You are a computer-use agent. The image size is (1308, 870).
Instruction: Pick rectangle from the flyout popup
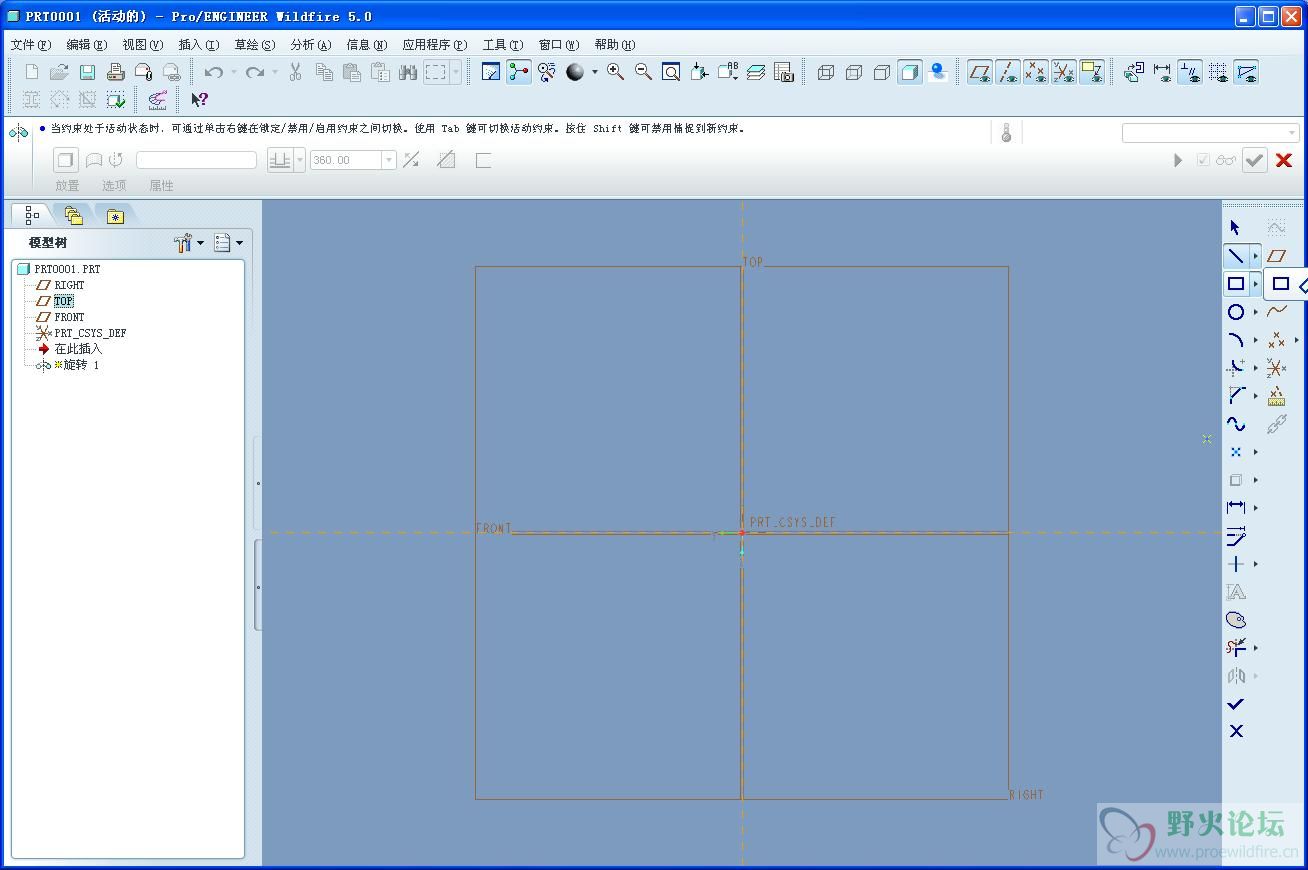1280,284
